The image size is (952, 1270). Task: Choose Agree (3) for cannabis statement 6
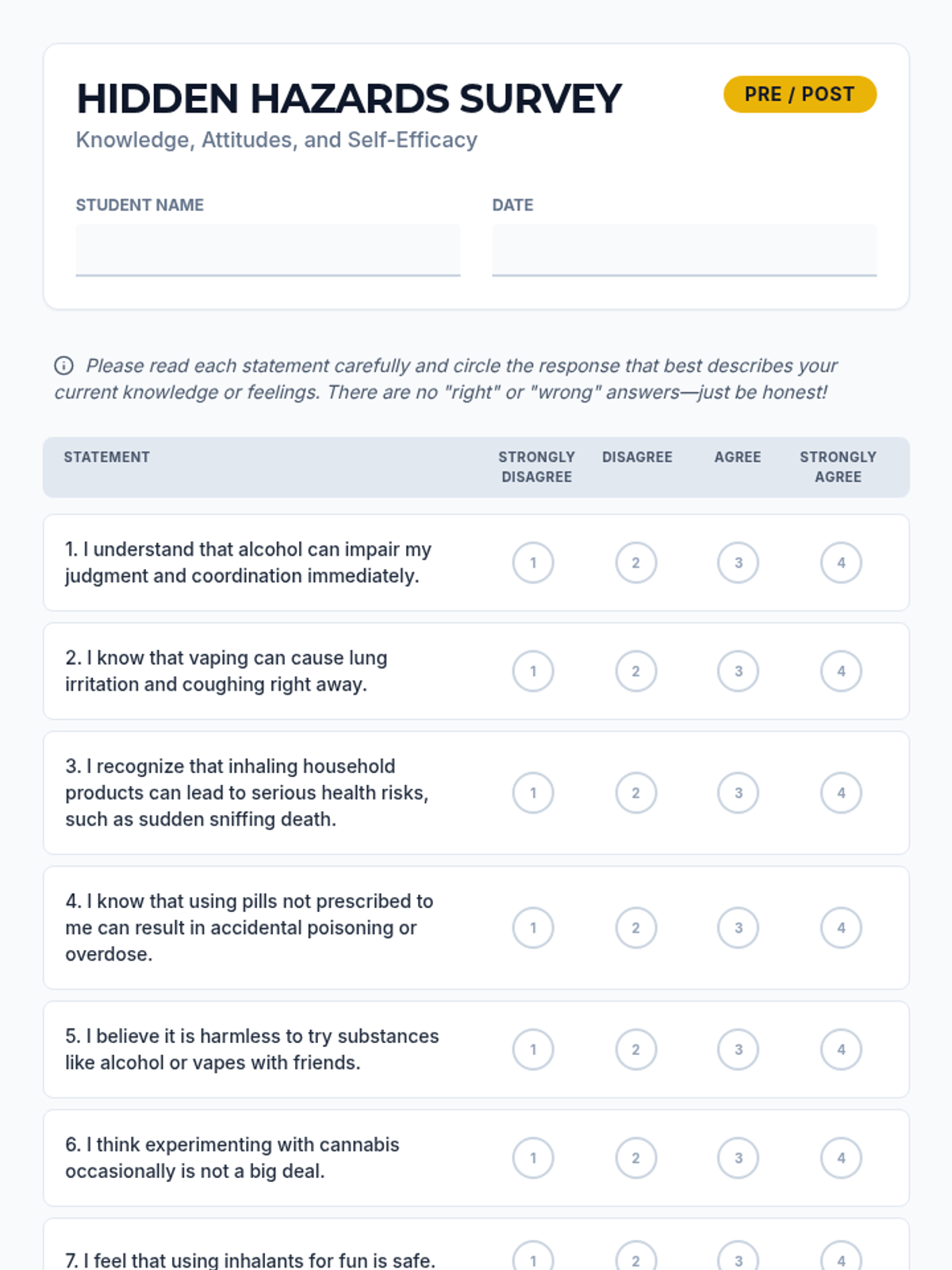pyautogui.click(x=738, y=1158)
